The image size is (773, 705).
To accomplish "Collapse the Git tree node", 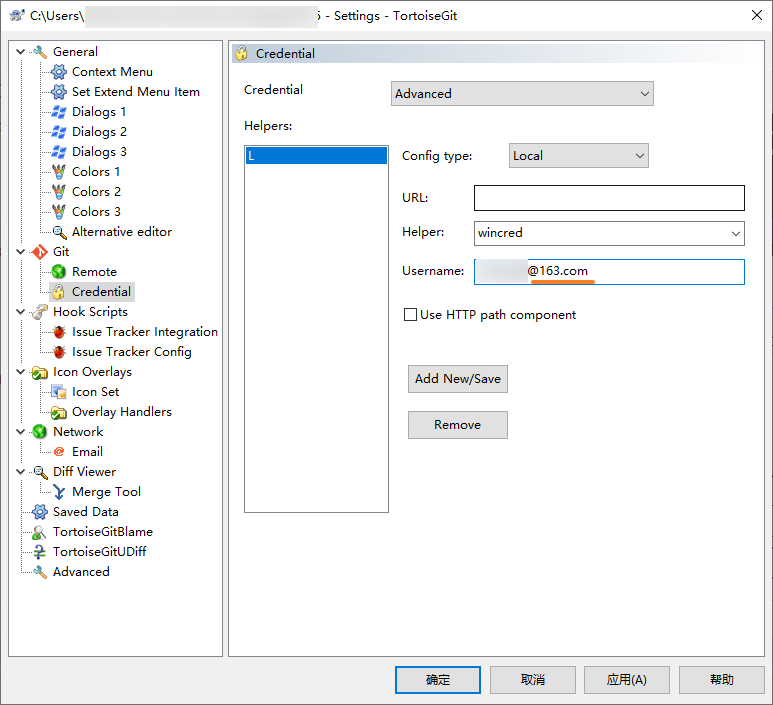I will 21,252.
